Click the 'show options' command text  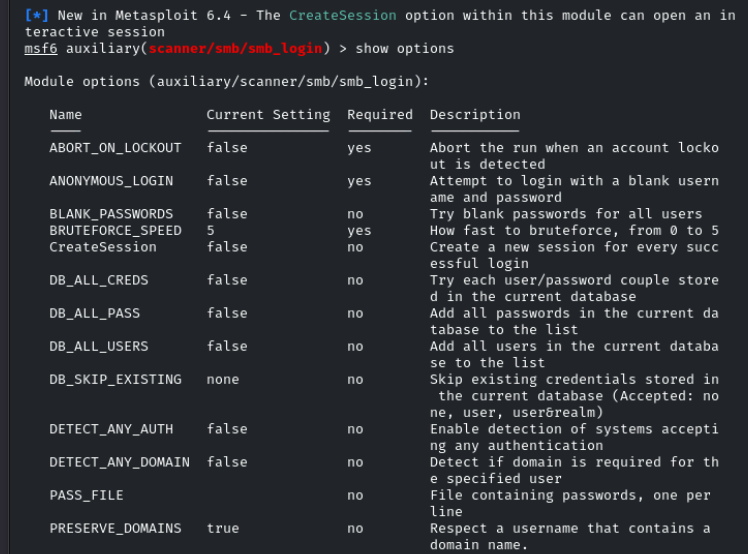(x=405, y=49)
